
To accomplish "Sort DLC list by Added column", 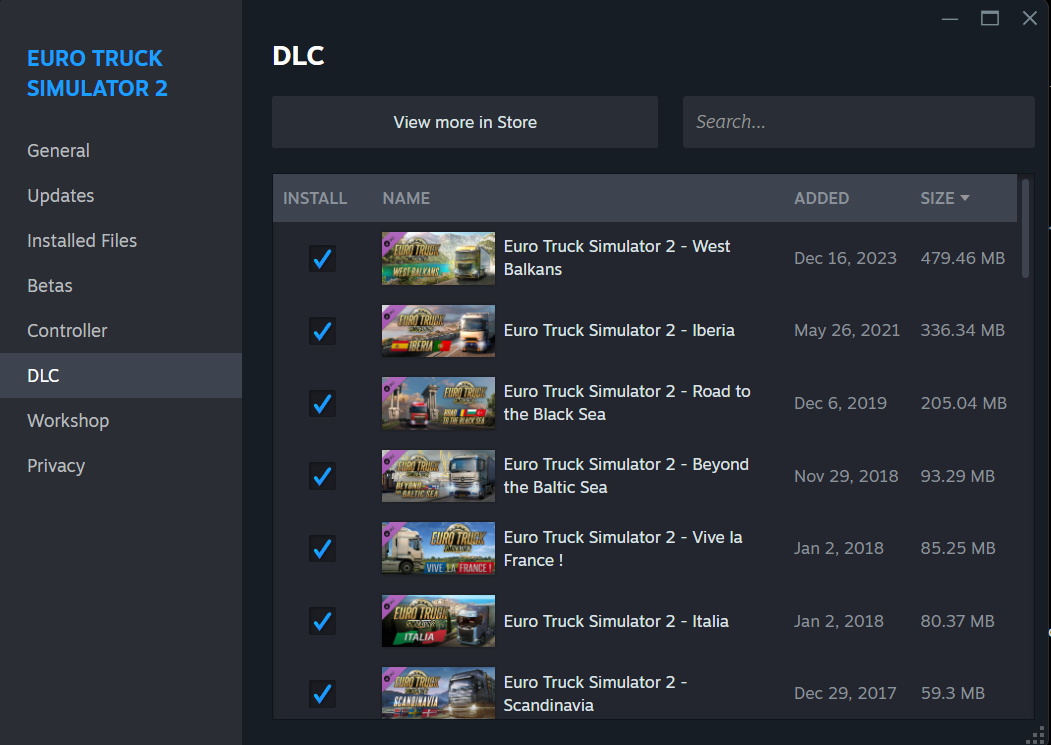I will [x=821, y=198].
